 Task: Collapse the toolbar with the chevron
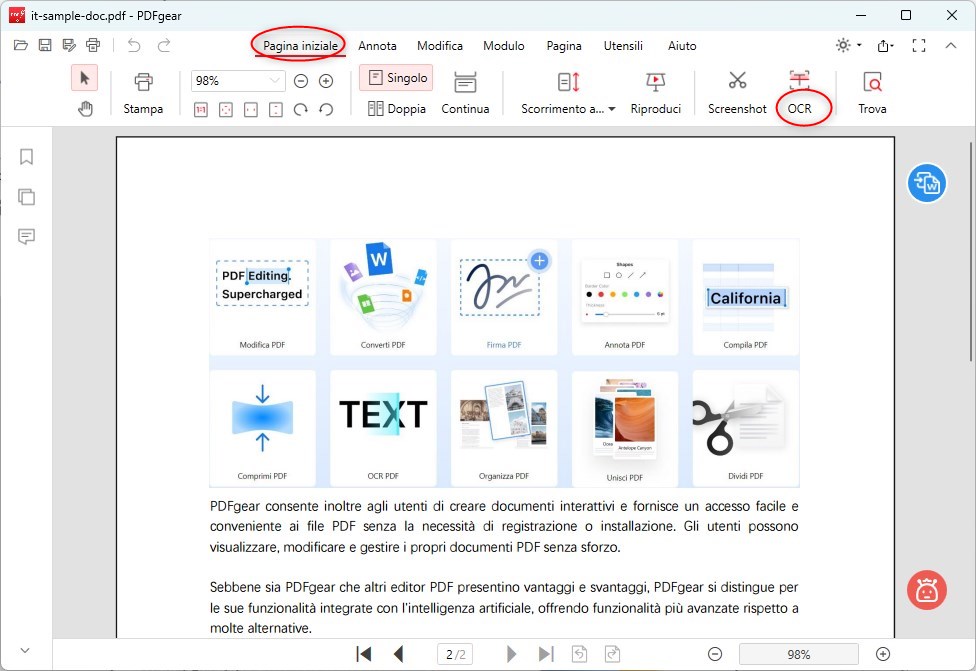[x=951, y=45]
